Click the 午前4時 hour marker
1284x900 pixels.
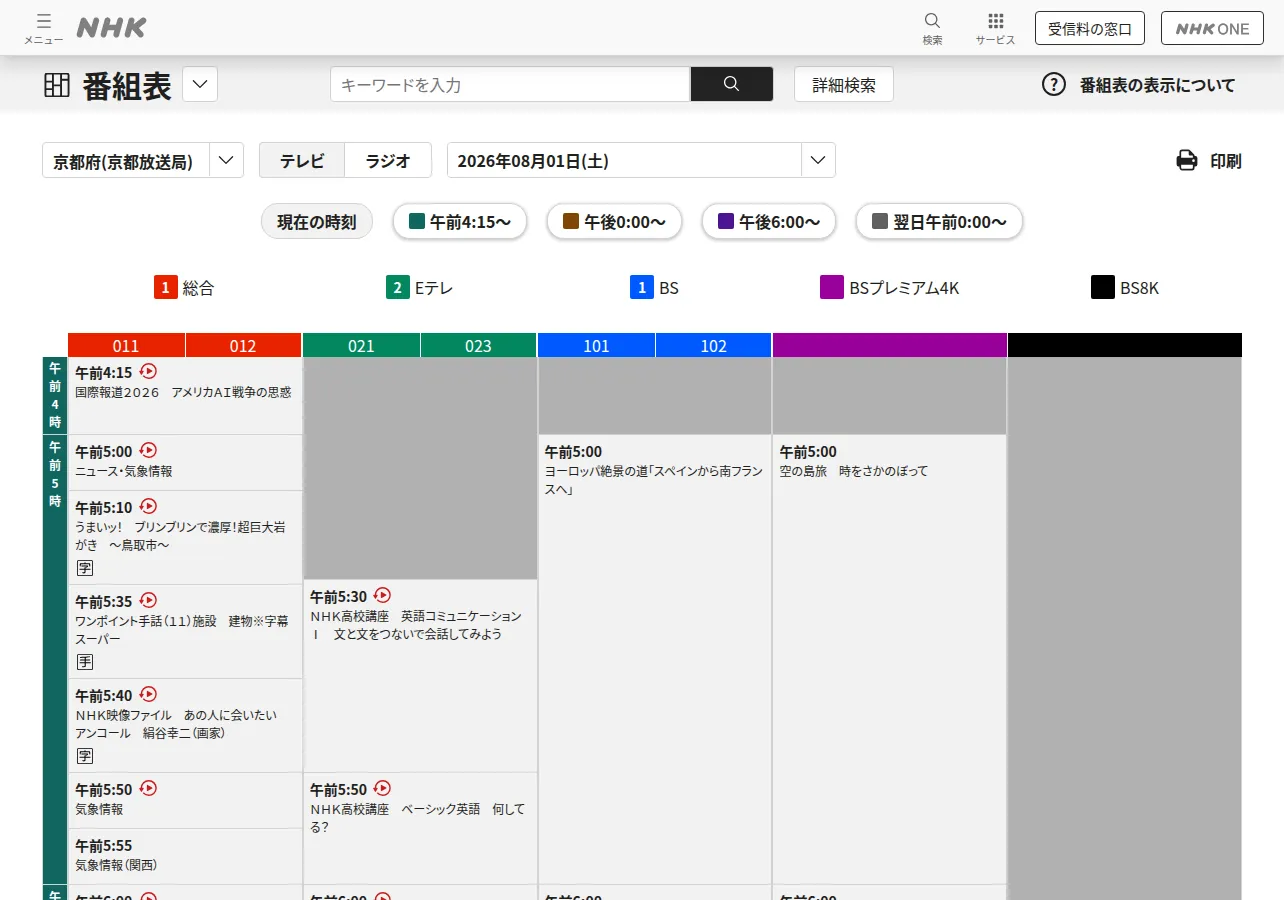pos(55,395)
